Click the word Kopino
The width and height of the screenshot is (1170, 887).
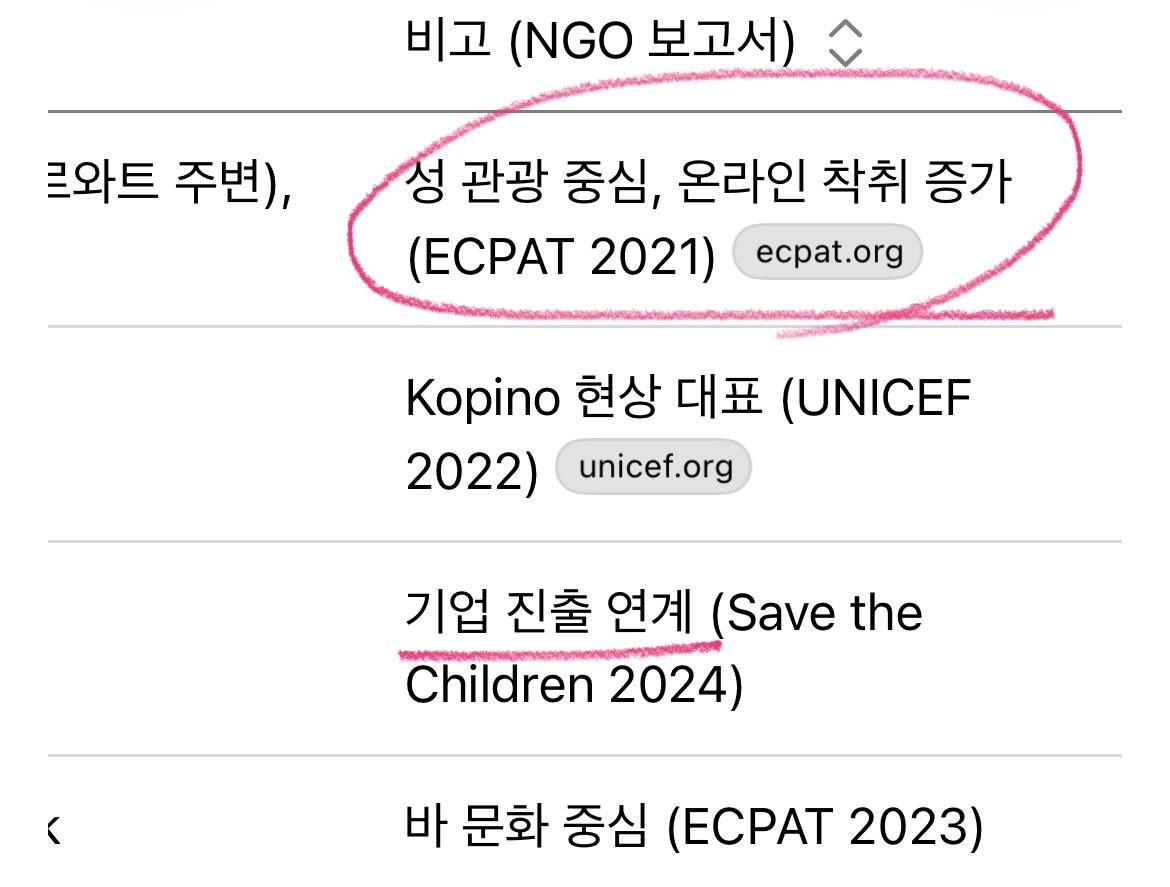(x=482, y=400)
